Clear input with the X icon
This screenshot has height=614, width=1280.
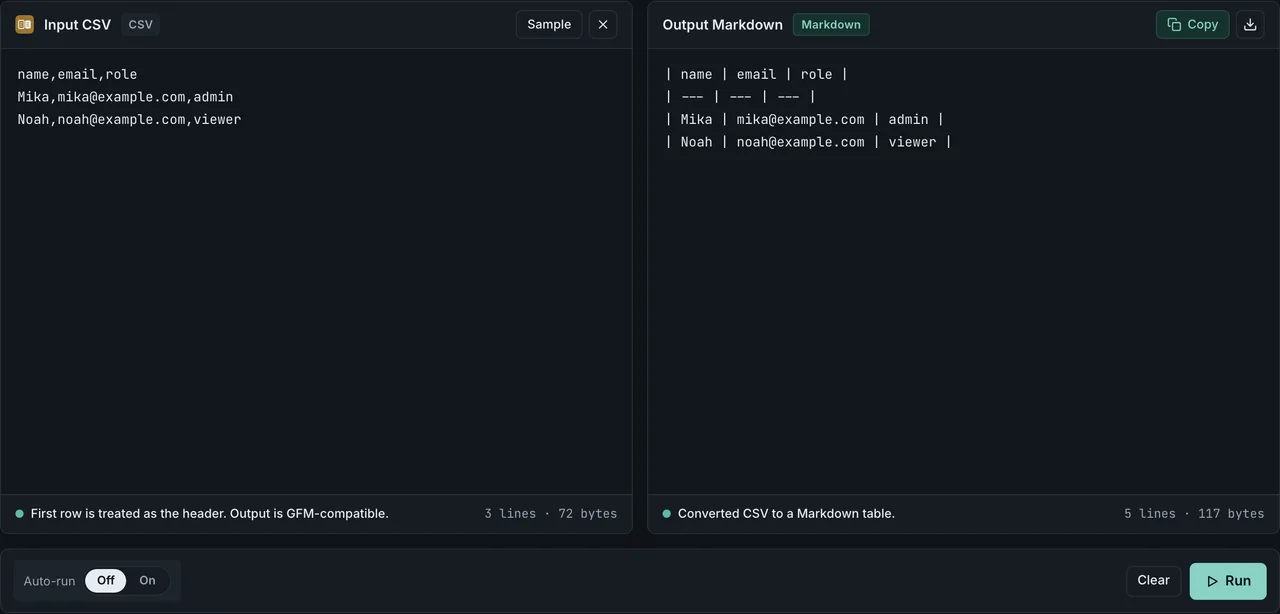pyautogui.click(x=603, y=24)
